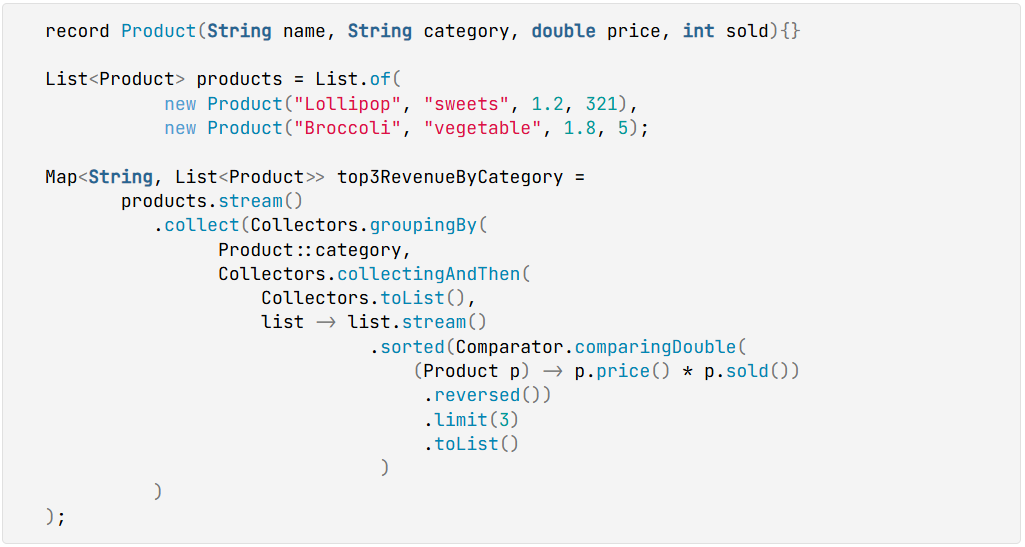The height and width of the screenshot is (547, 1025).
Task: Click the products.stream() call
Action: [x=212, y=201]
